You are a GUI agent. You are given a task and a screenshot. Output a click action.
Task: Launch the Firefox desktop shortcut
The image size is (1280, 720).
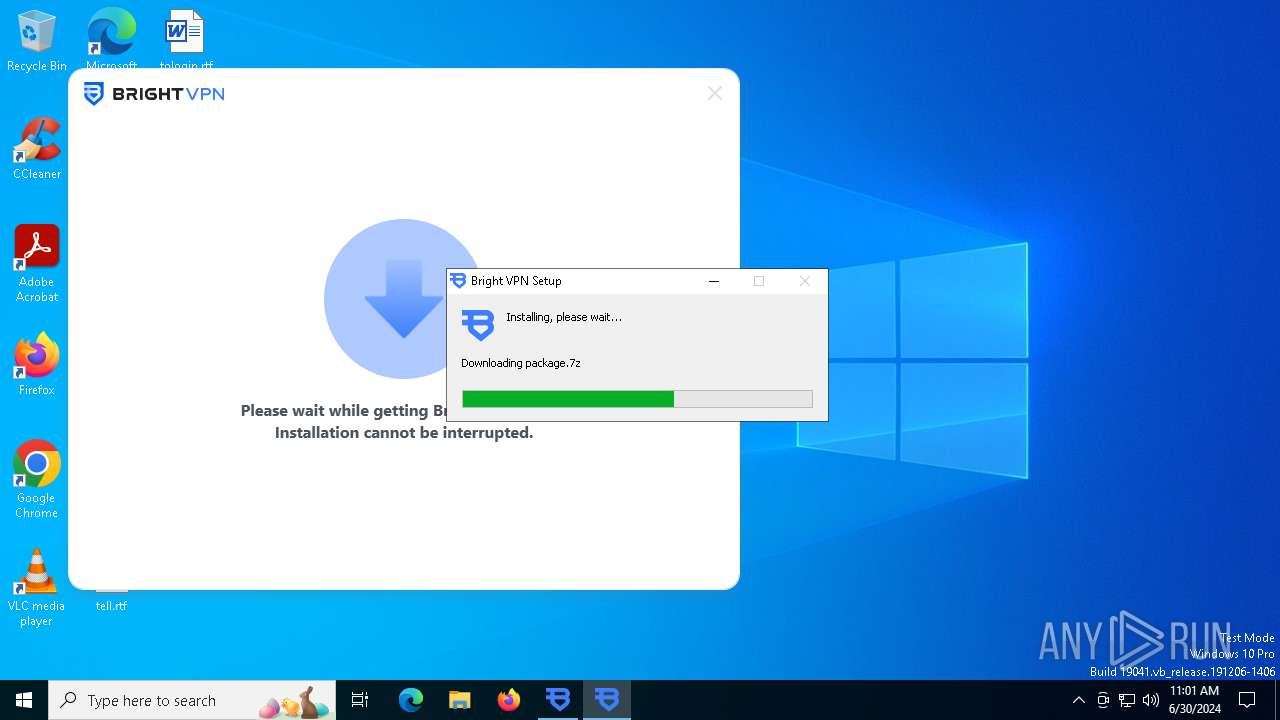point(37,364)
